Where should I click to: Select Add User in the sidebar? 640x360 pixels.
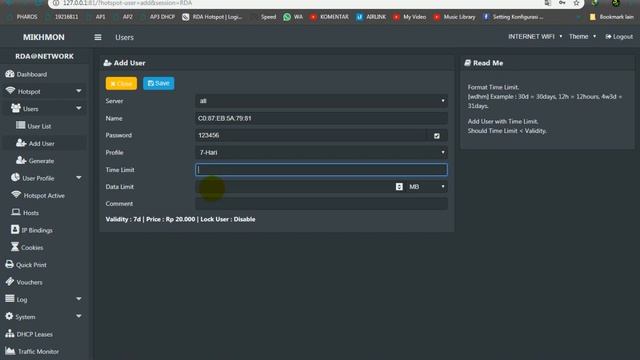coord(35,143)
